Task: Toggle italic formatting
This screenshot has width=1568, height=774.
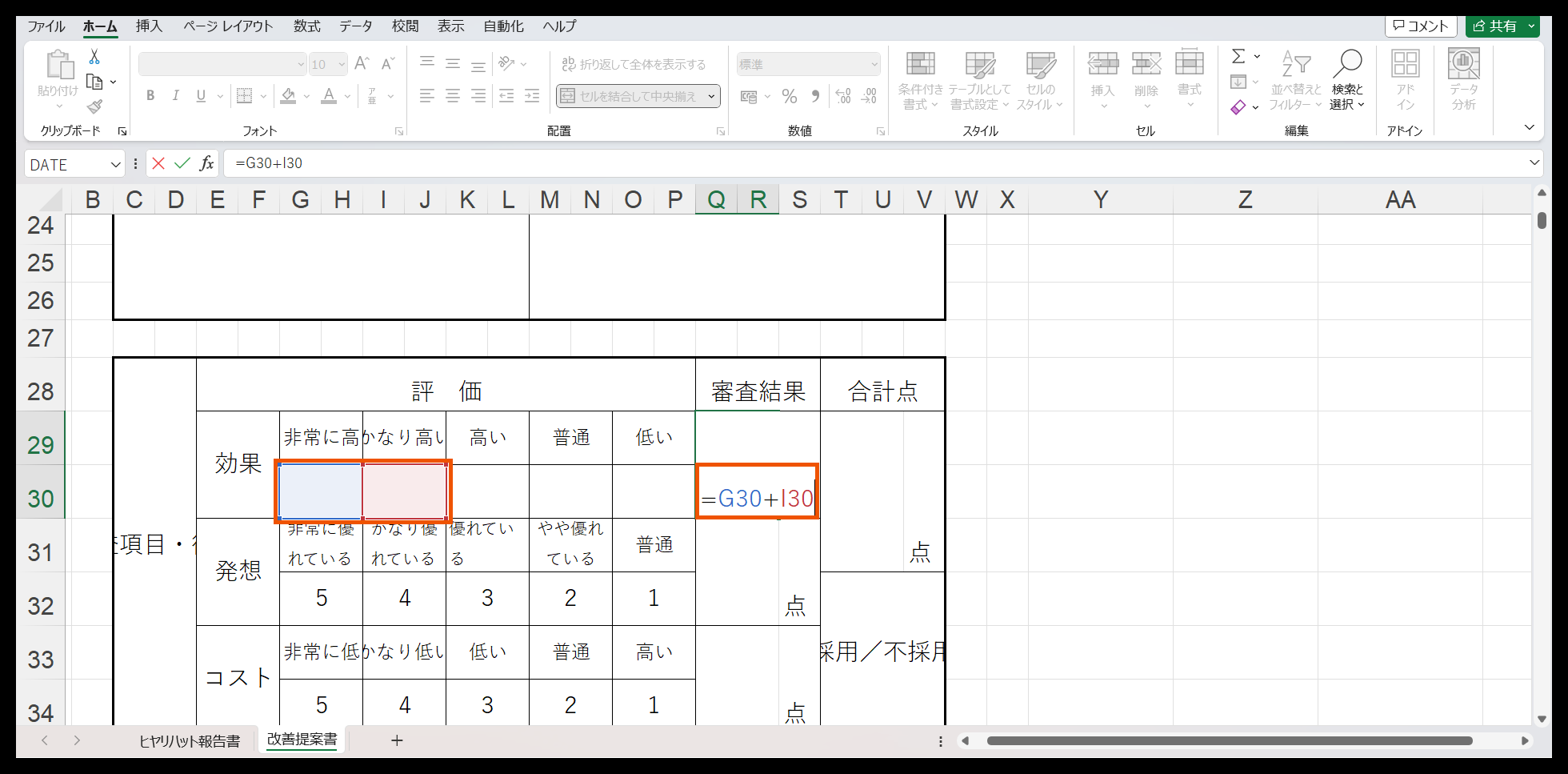Action: (175, 95)
